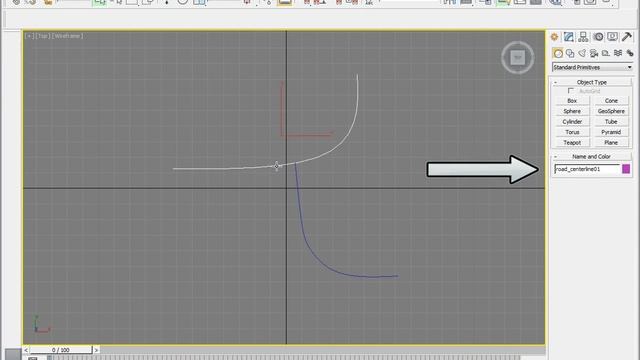
Task: Click the Box primitive button
Action: click(x=572, y=101)
